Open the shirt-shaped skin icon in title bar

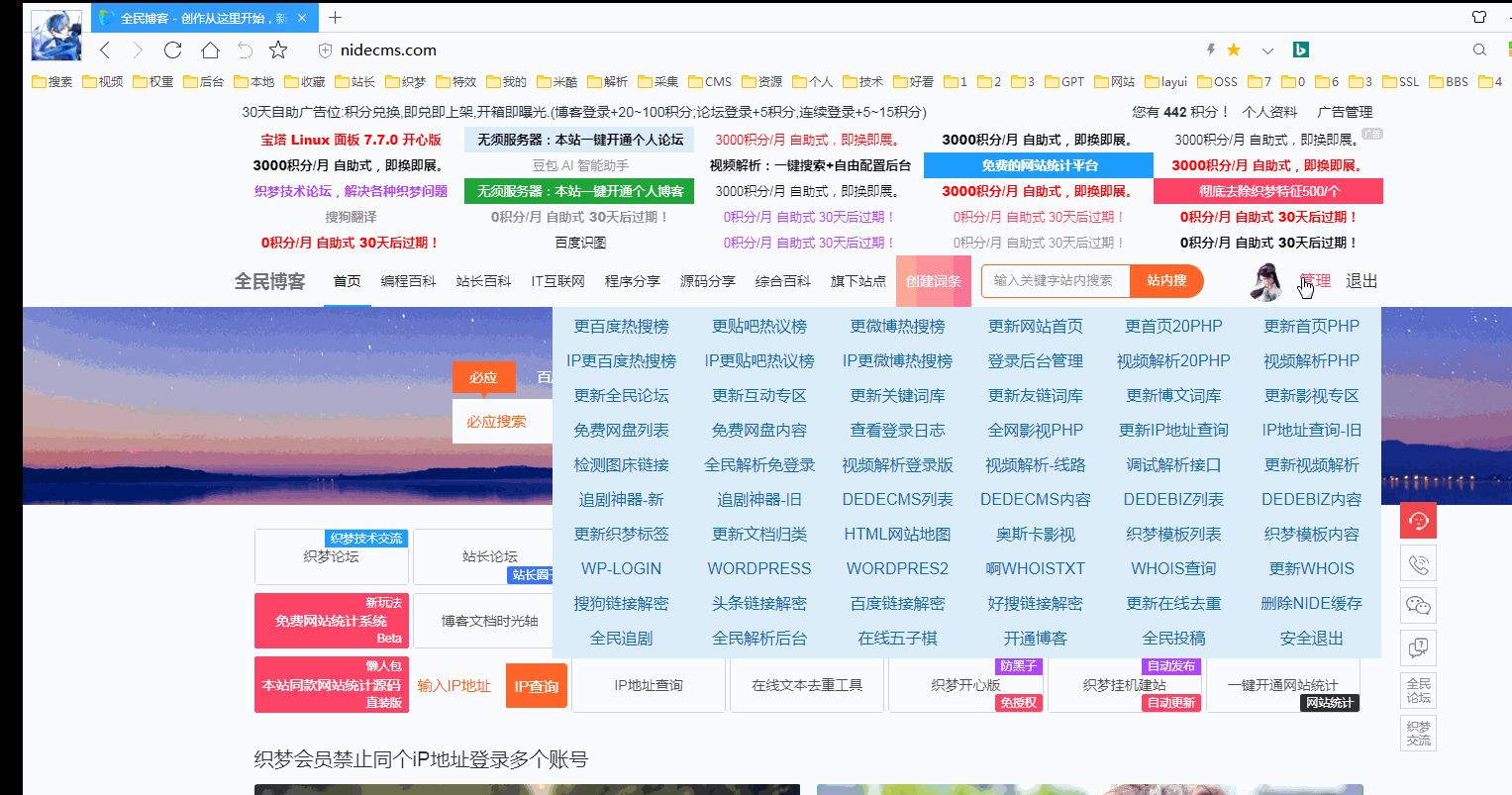pyautogui.click(x=1479, y=17)
